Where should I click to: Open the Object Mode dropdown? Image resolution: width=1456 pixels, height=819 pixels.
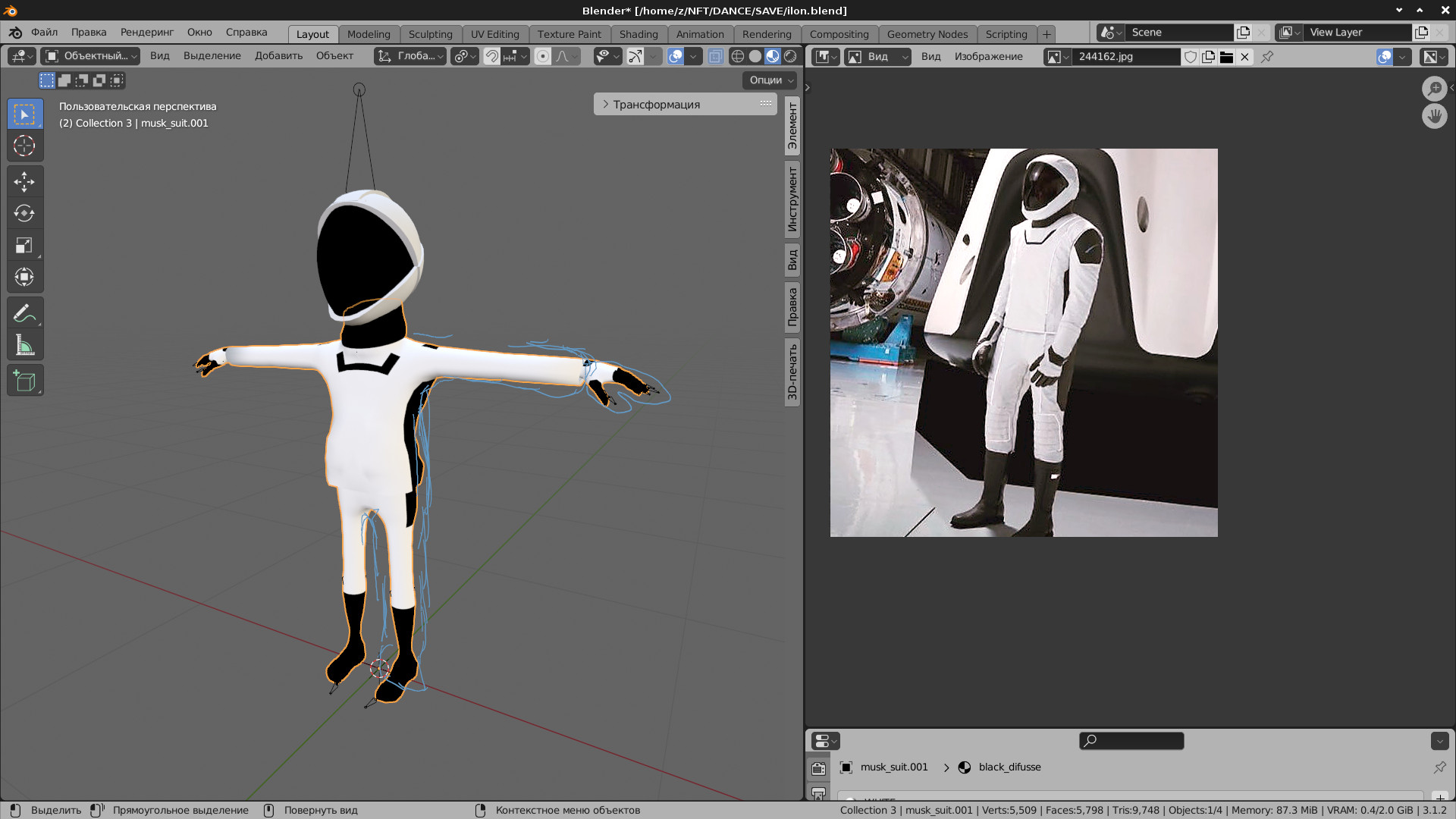click(x=90, y=56)
